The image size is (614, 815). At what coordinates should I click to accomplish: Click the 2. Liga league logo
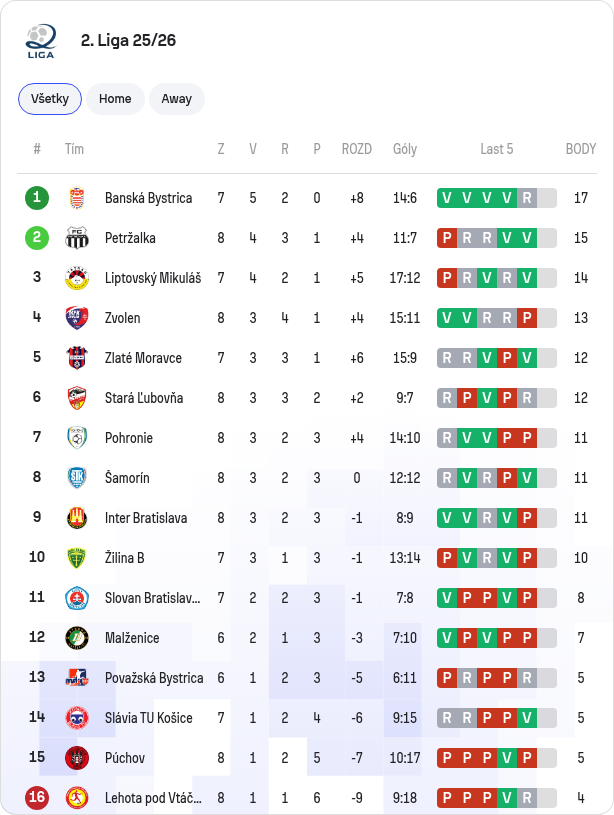tap(41, 41)
